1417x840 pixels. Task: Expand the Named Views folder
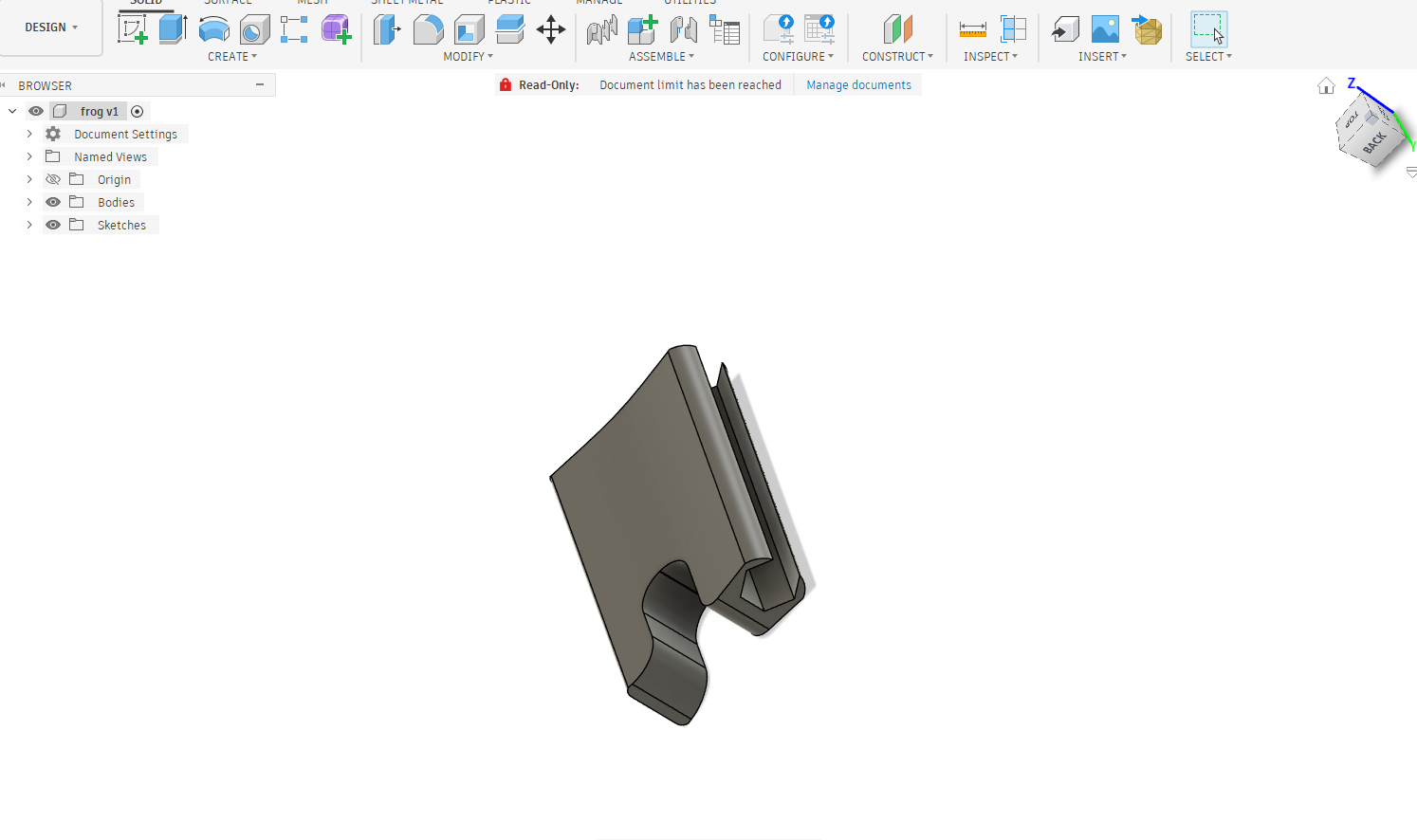click(29, 156)
